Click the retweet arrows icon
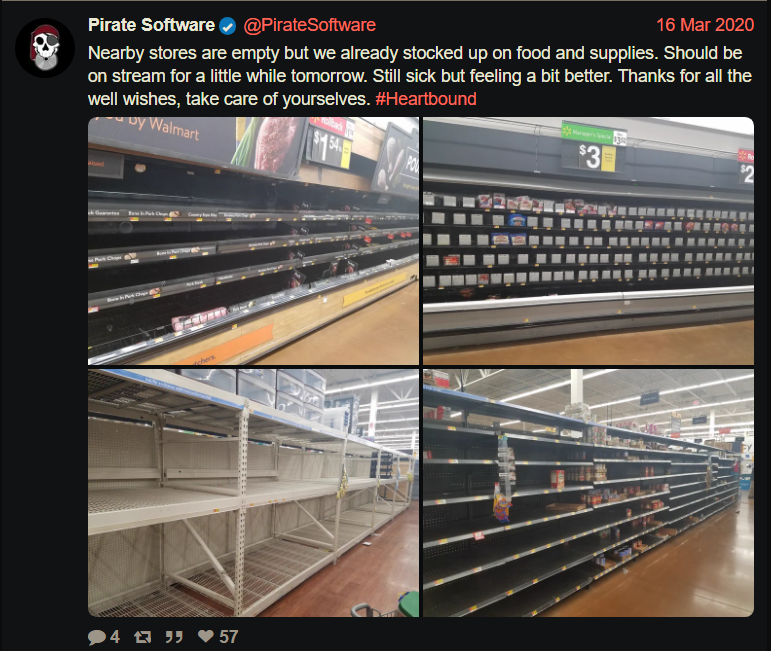The width and height of the screenshot is (771, 651). [143, 637]
